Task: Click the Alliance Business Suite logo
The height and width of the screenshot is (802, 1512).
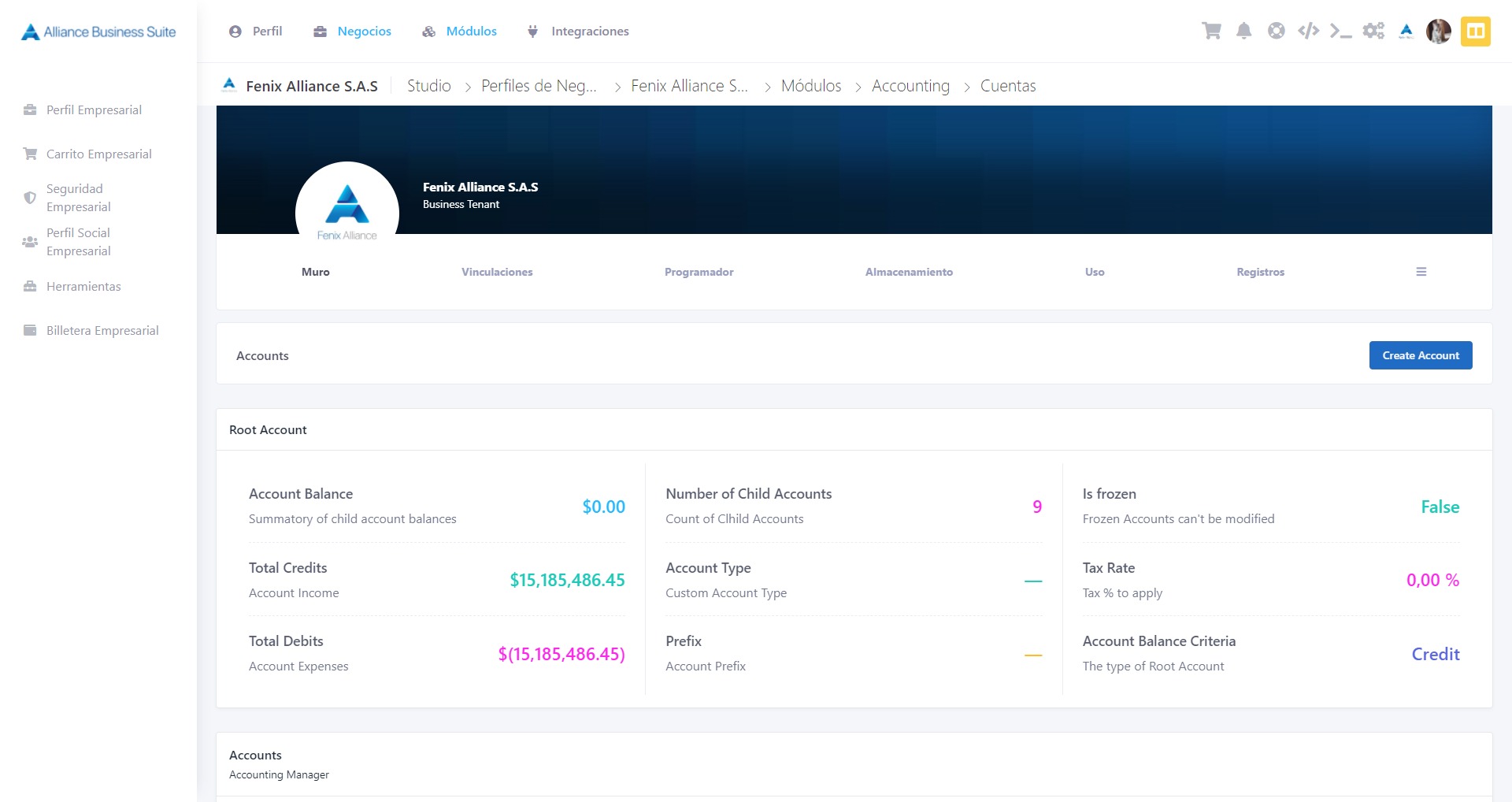Action: tap(98, 32)
